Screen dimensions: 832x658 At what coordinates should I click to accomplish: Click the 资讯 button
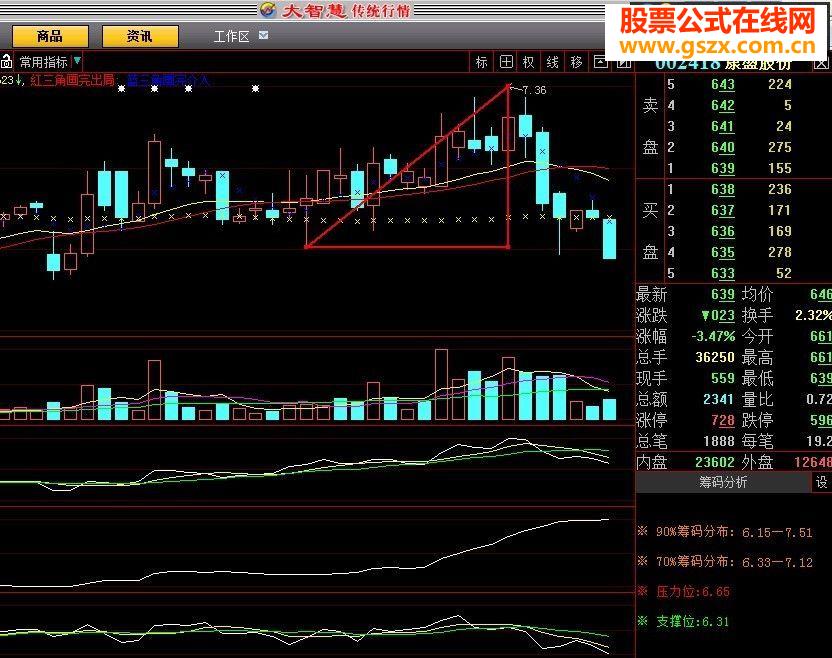point(140,37)
